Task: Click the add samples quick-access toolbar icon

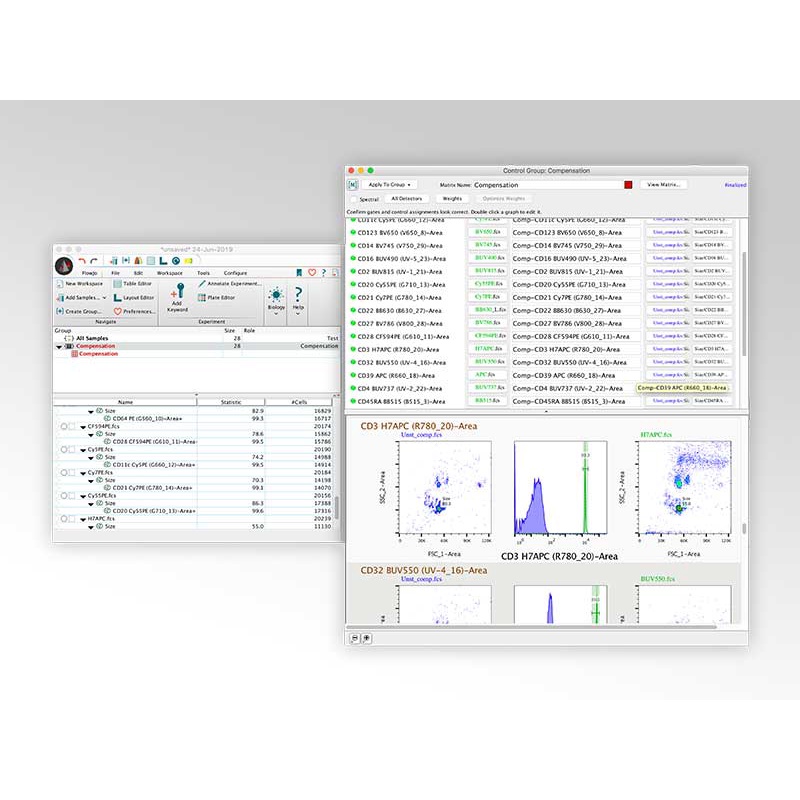Action: coord(113,261)
